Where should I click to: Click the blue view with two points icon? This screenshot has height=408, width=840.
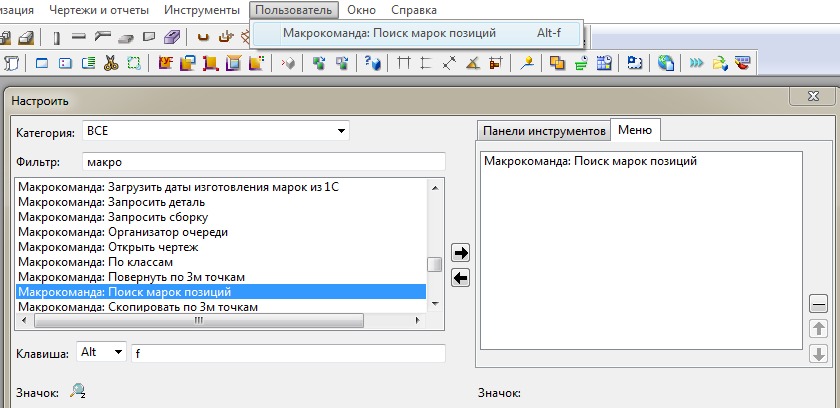point(65,63)
